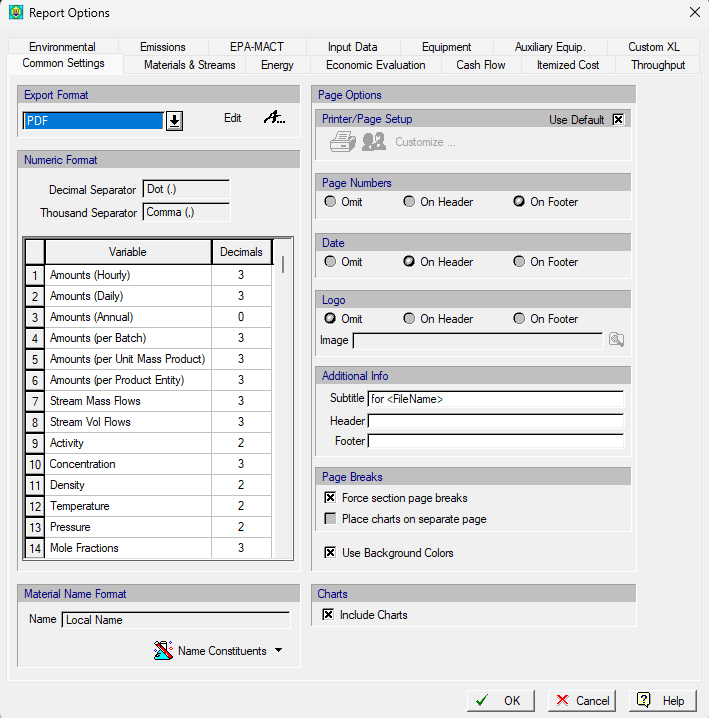
Task: Open Decimal Separator combo box
Action: 186,189
